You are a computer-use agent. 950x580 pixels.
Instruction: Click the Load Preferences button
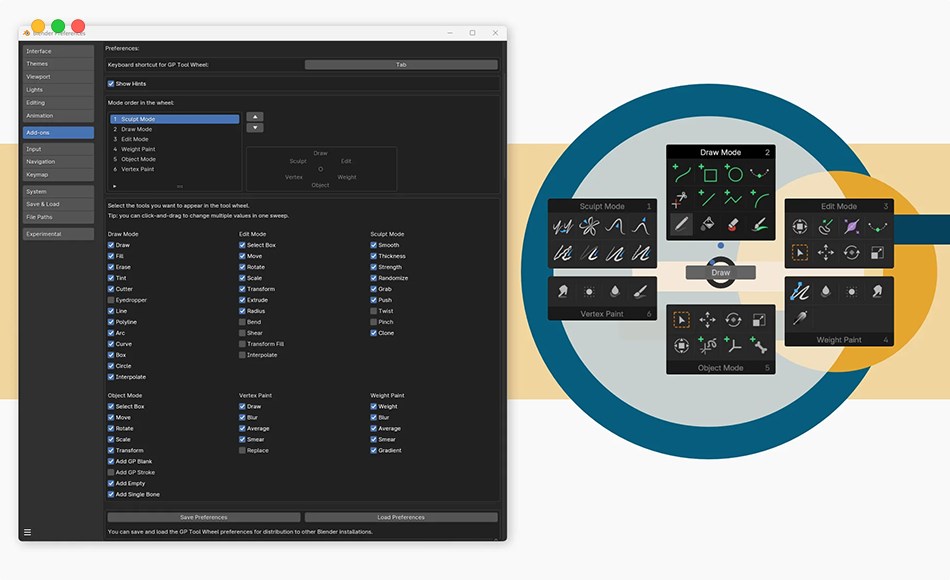400,517
